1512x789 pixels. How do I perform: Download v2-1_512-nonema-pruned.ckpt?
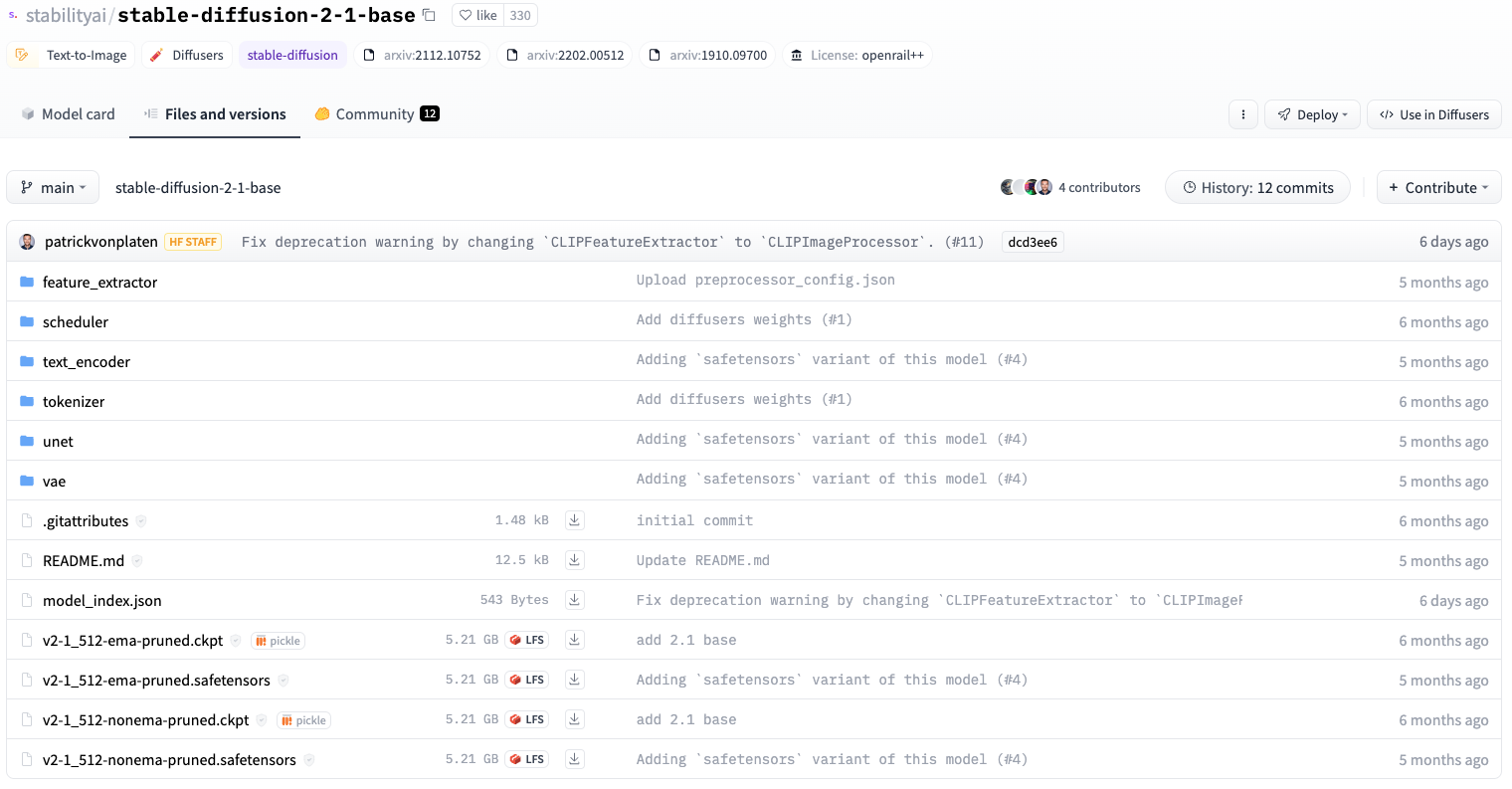(x=574, y=718)
